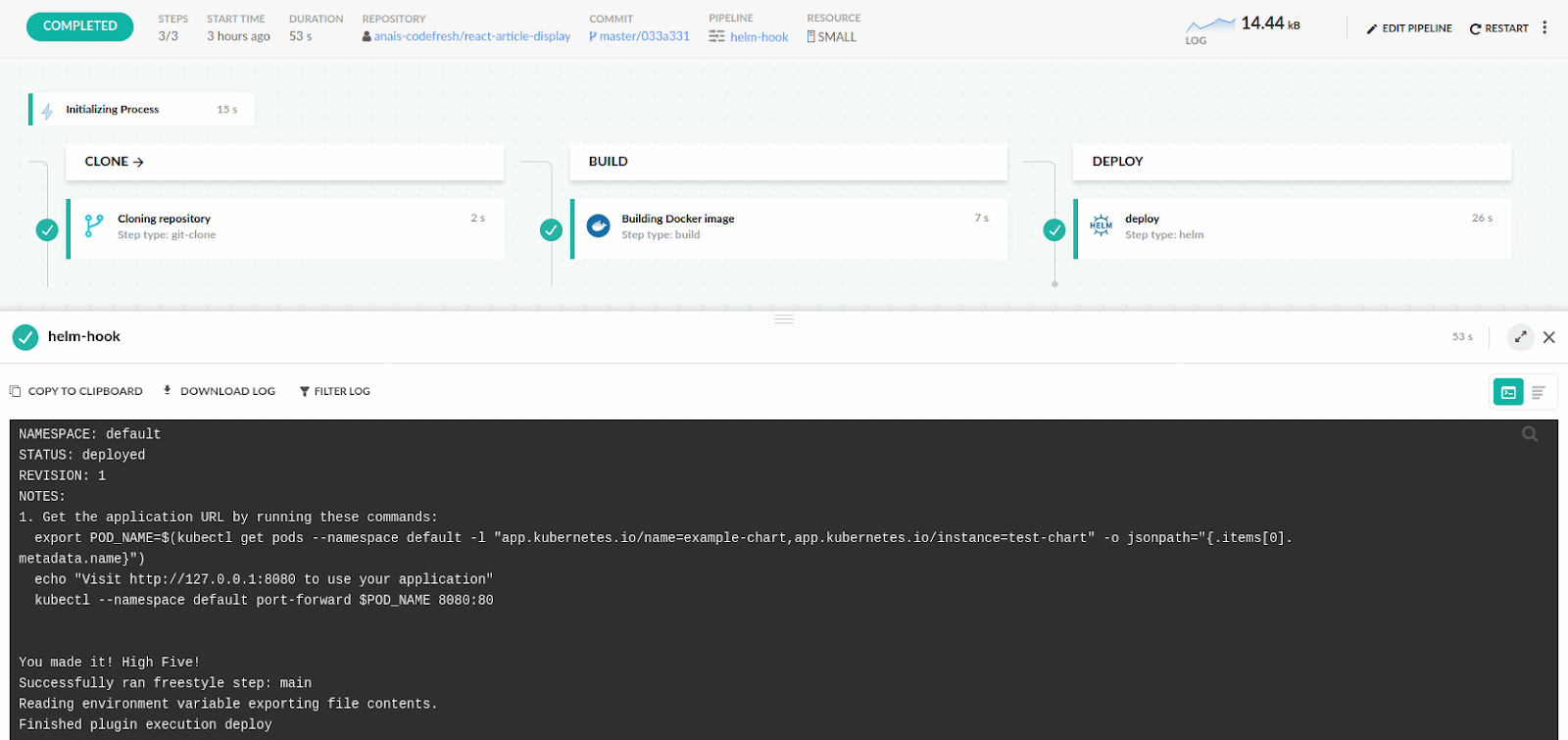1568x740 pixels.
Task: Open the helm-hook pipeline link
Action: tap(759, 37)
